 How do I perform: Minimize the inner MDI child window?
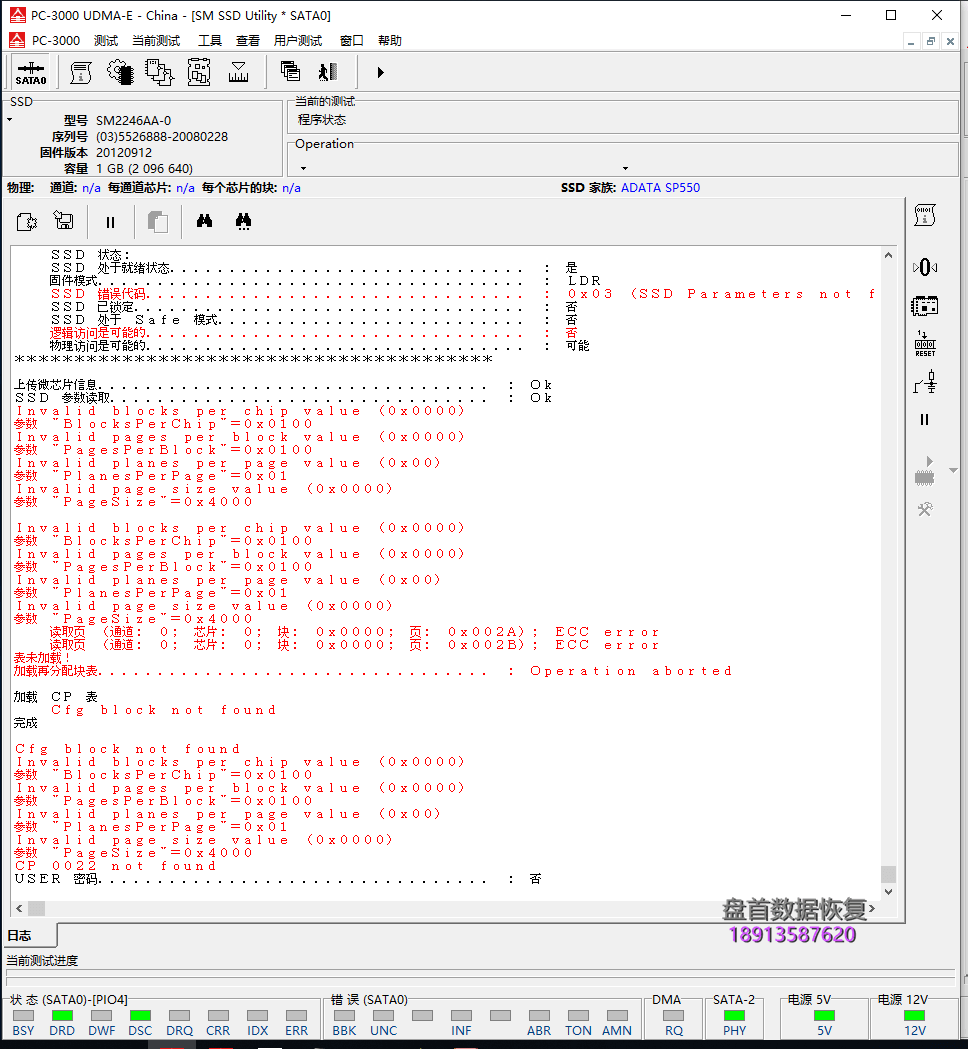[910, 41]
